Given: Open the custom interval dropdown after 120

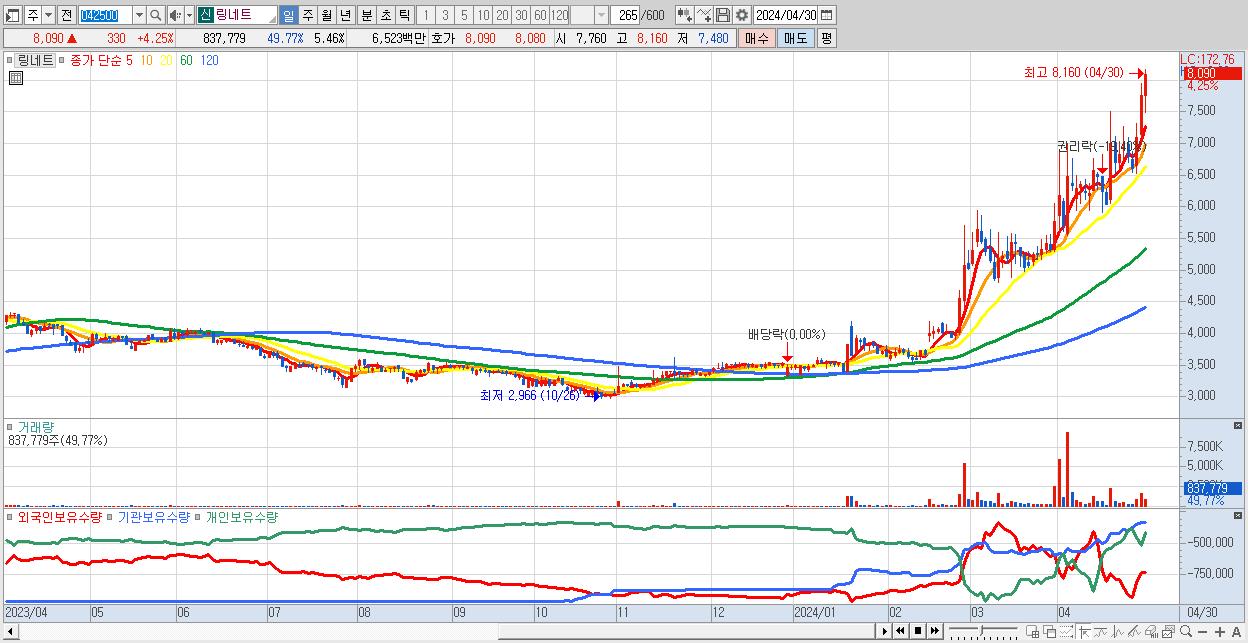Looking at the screenshot, I should pyautogui.click(x=601, y=15).
